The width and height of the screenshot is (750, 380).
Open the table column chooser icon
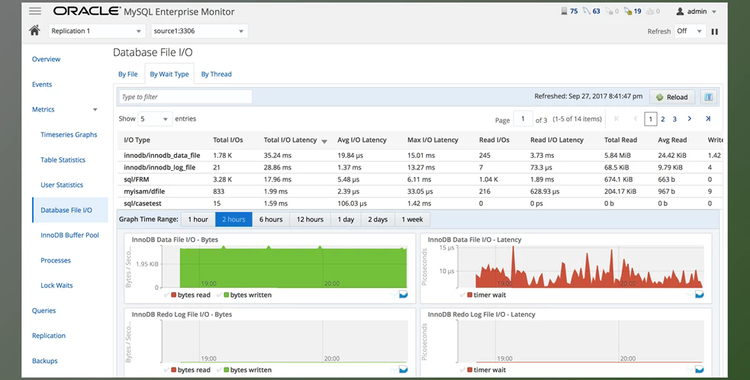coord(708,97)
